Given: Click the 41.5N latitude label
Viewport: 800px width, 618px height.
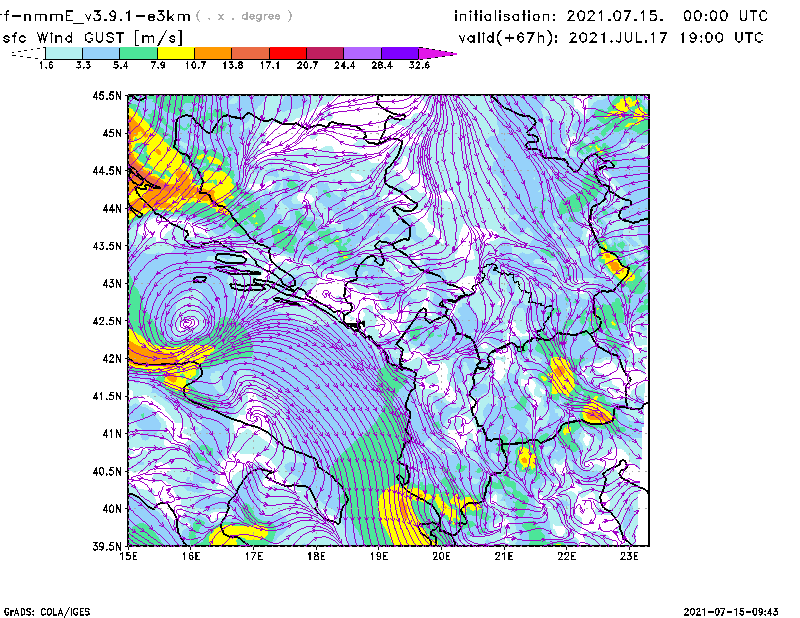Looking at the screenshot, I should coord(107,396).
